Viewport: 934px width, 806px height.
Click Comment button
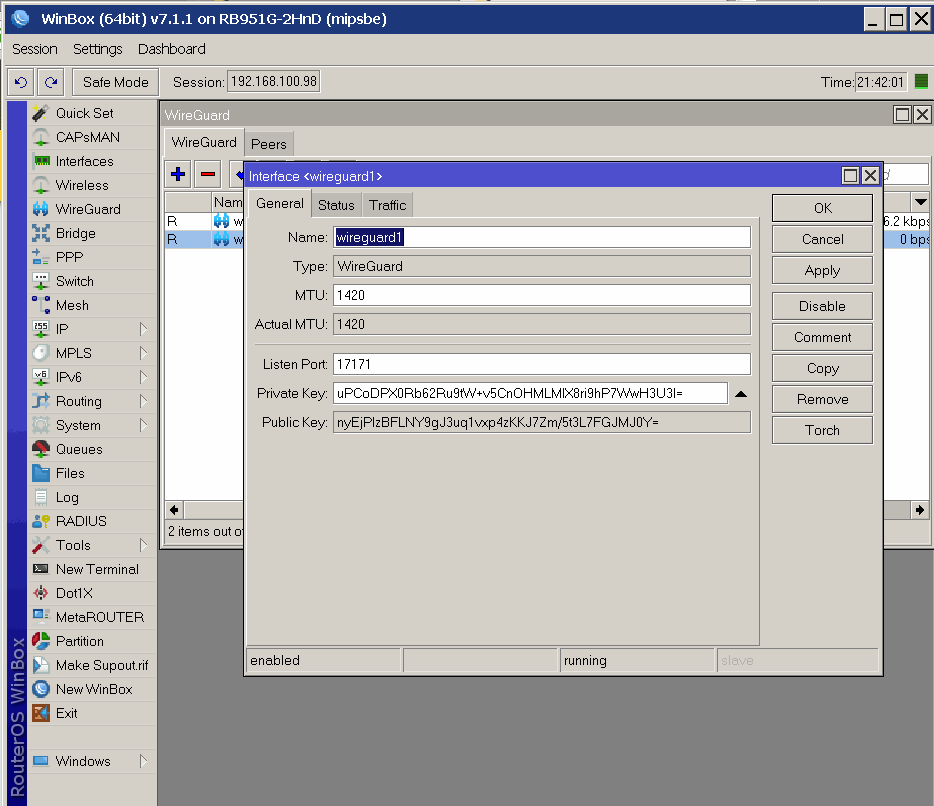[823, 337]
